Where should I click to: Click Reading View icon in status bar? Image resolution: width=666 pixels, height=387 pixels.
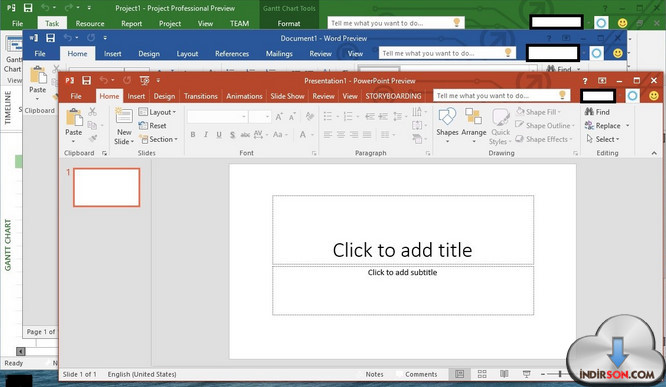504,374
